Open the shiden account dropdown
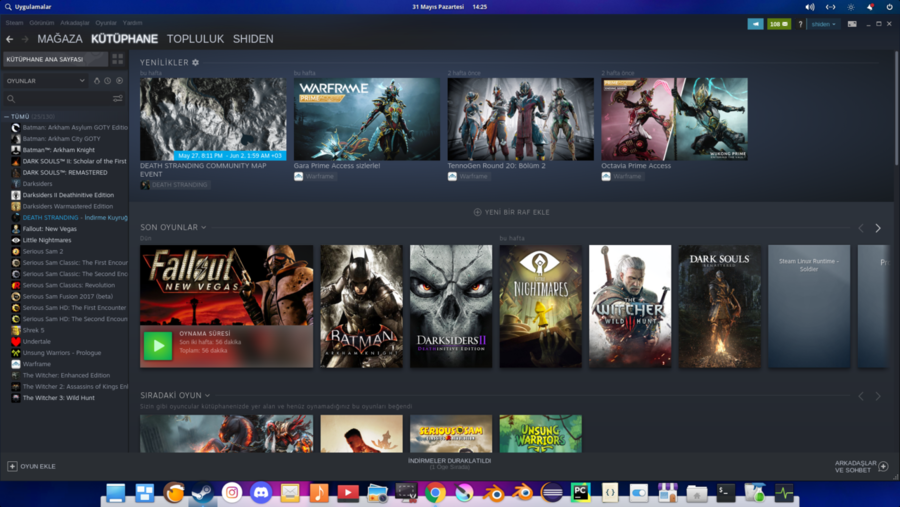 [823, 24]
